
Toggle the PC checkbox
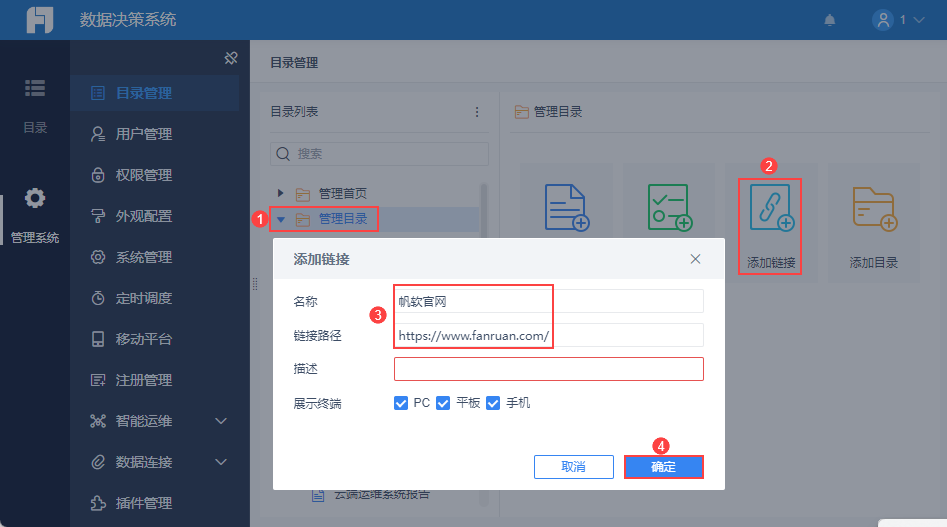[400, 403]
